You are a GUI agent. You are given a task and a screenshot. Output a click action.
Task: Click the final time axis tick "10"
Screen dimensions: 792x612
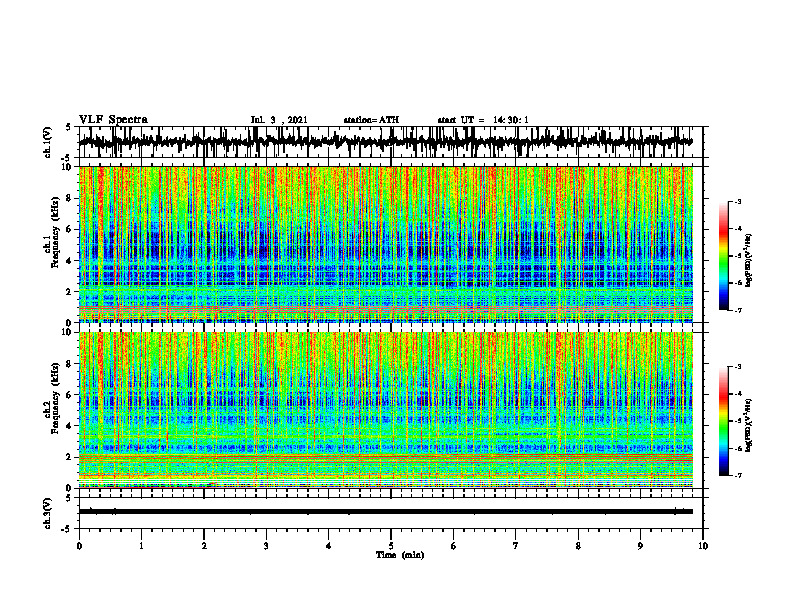[703, 546]
